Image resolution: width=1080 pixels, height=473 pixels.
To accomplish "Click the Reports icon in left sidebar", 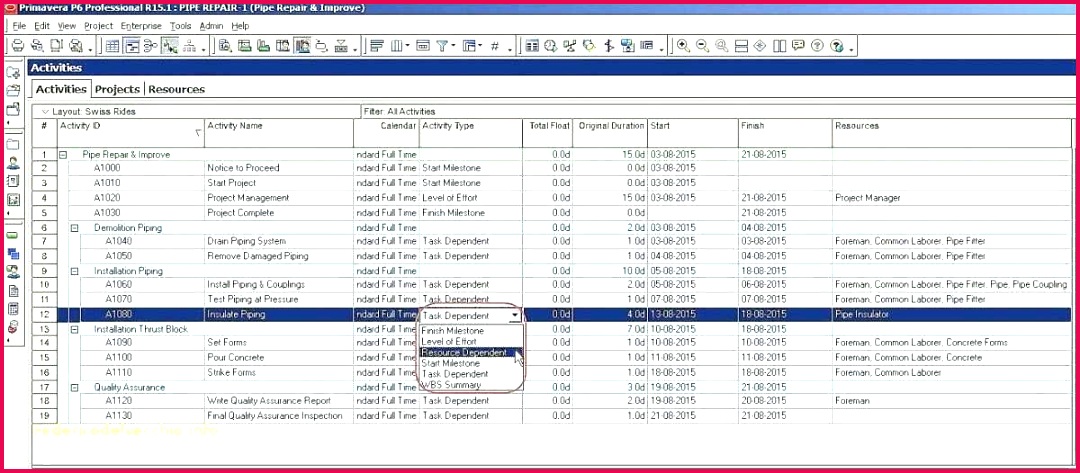I will point(13,182).
